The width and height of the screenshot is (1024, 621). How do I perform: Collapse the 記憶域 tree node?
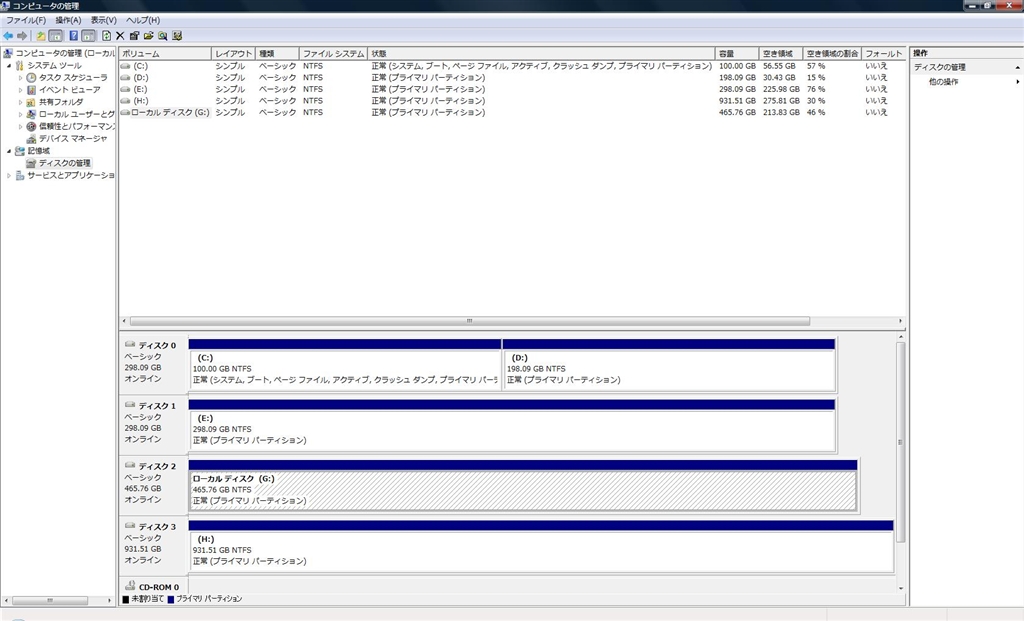pyautogui.click(x=9, y=151)
